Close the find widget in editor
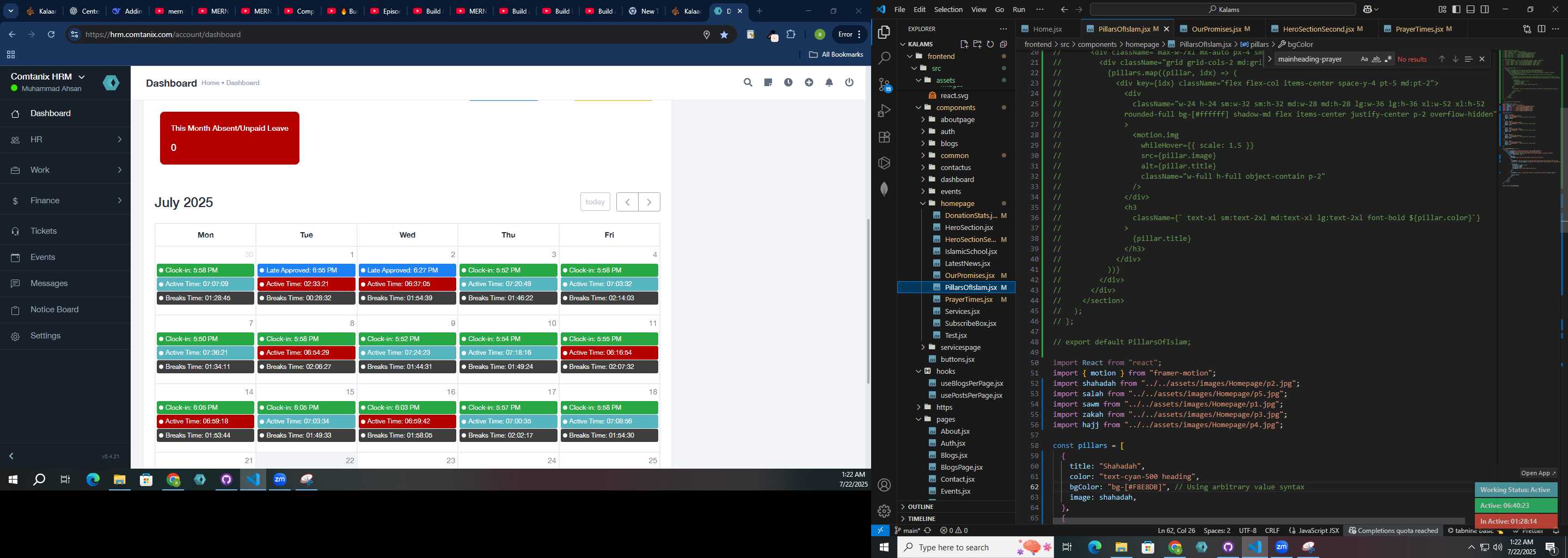Image resolution: width=1568 pixels, height=558 pixels. point(1482,59)
